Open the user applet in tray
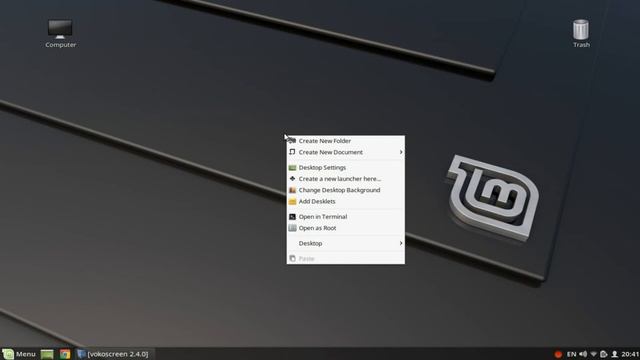The image size is (640, 360). 614,354
